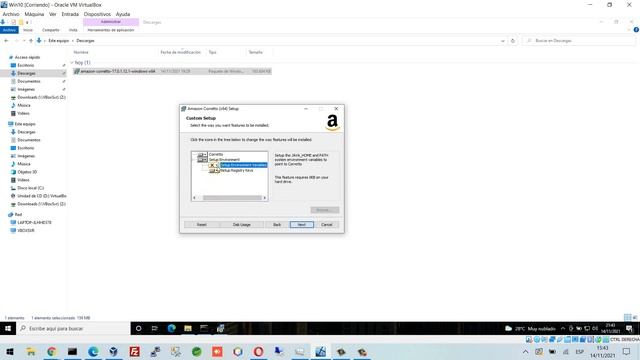The height and width of the screenshot is (360, 640).
Task: Open FileZilla on host taskbar
Action: point(134,351)
